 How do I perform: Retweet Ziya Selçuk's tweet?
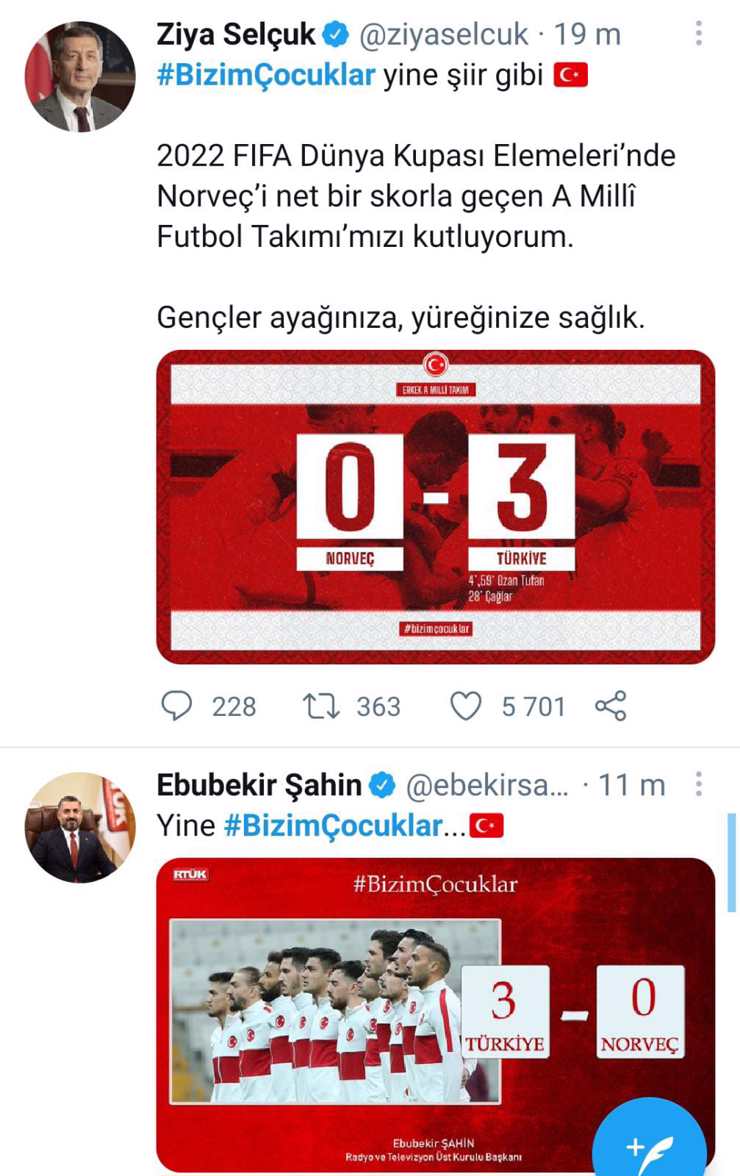[321, 706]
